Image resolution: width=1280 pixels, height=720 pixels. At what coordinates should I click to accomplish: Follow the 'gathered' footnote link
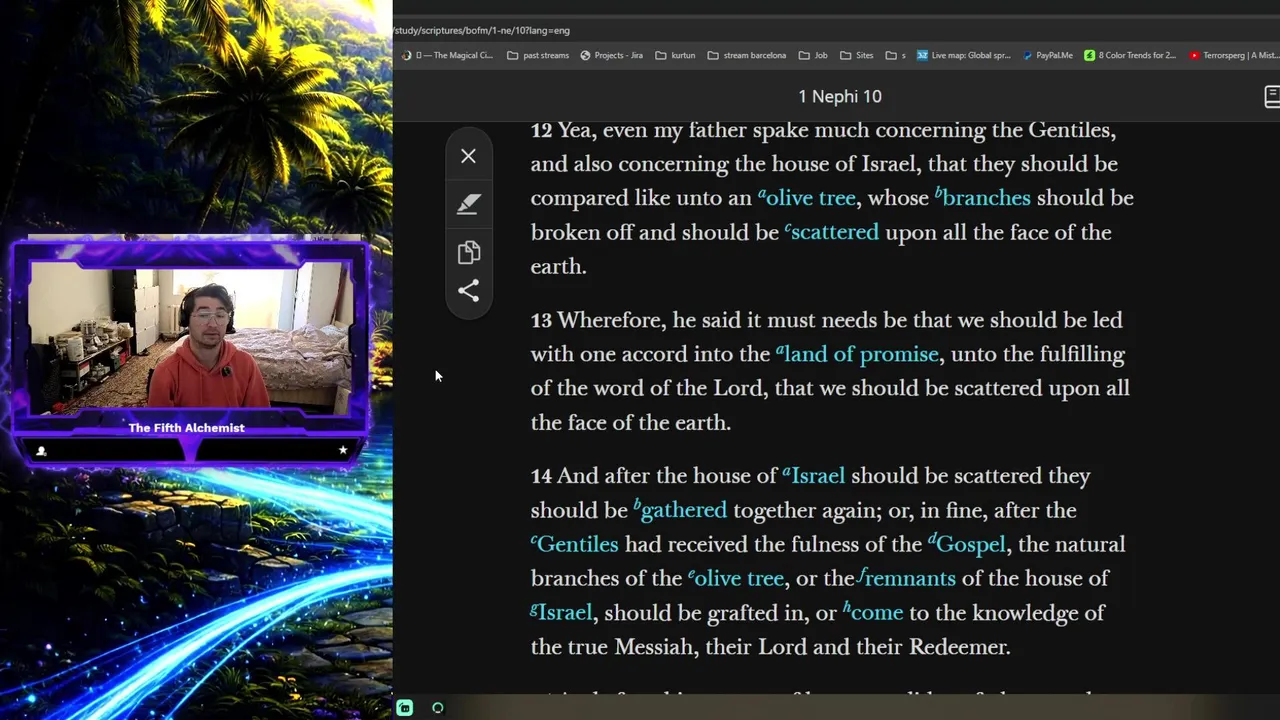click(x=680, y=510)
